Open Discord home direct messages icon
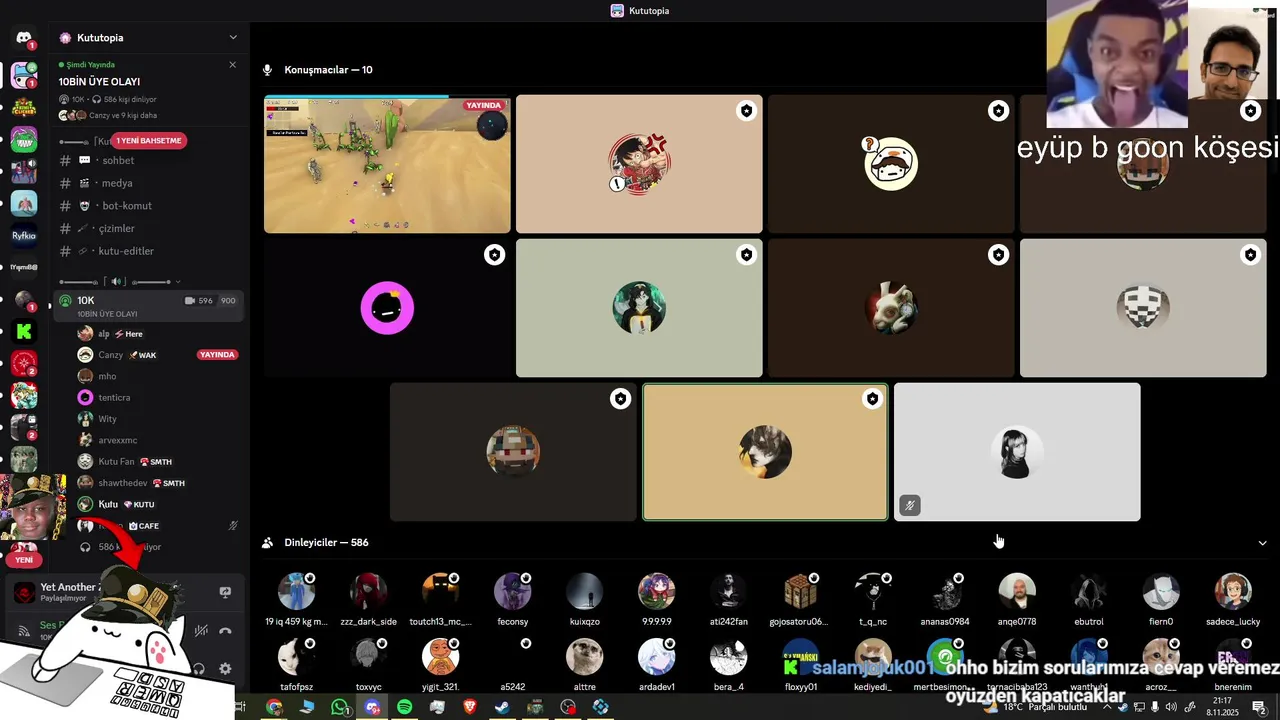1280x720 pixels. click(24, 39)
